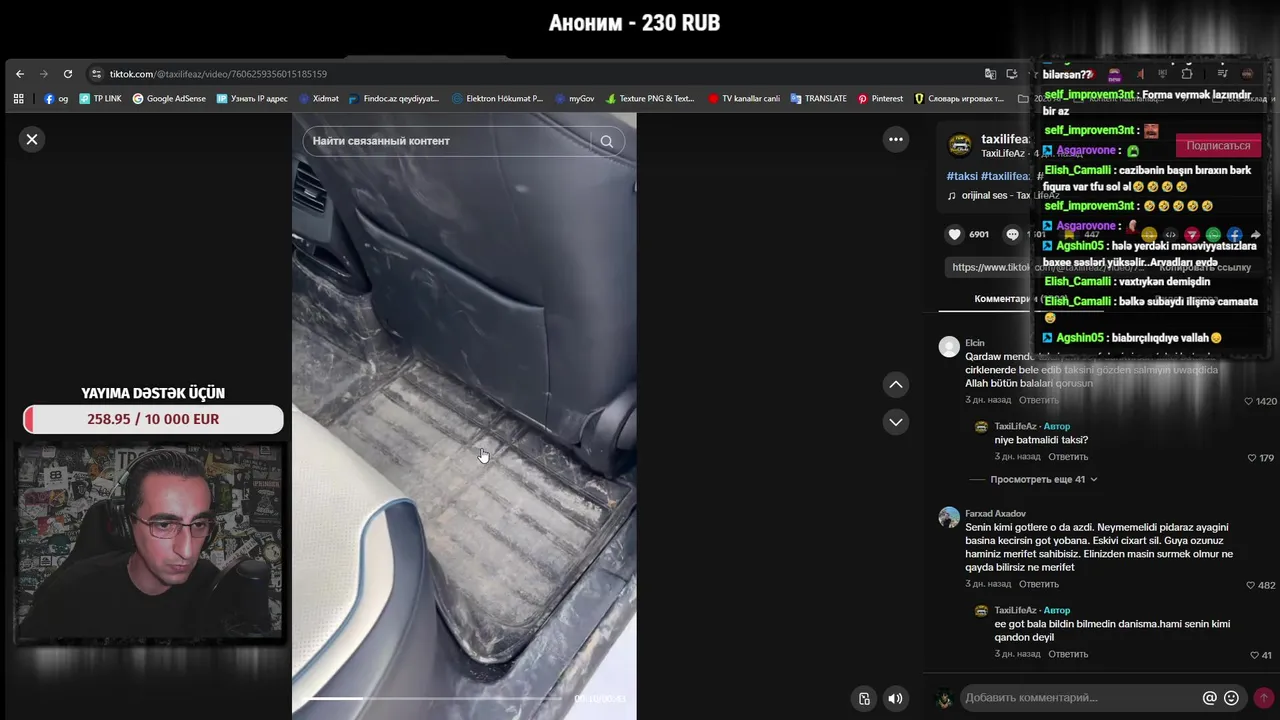Image resolution: width=1280 pixels, height=720 pixels.
Task: Open the myGov bookmark
Action: click(x=574, y=99)
